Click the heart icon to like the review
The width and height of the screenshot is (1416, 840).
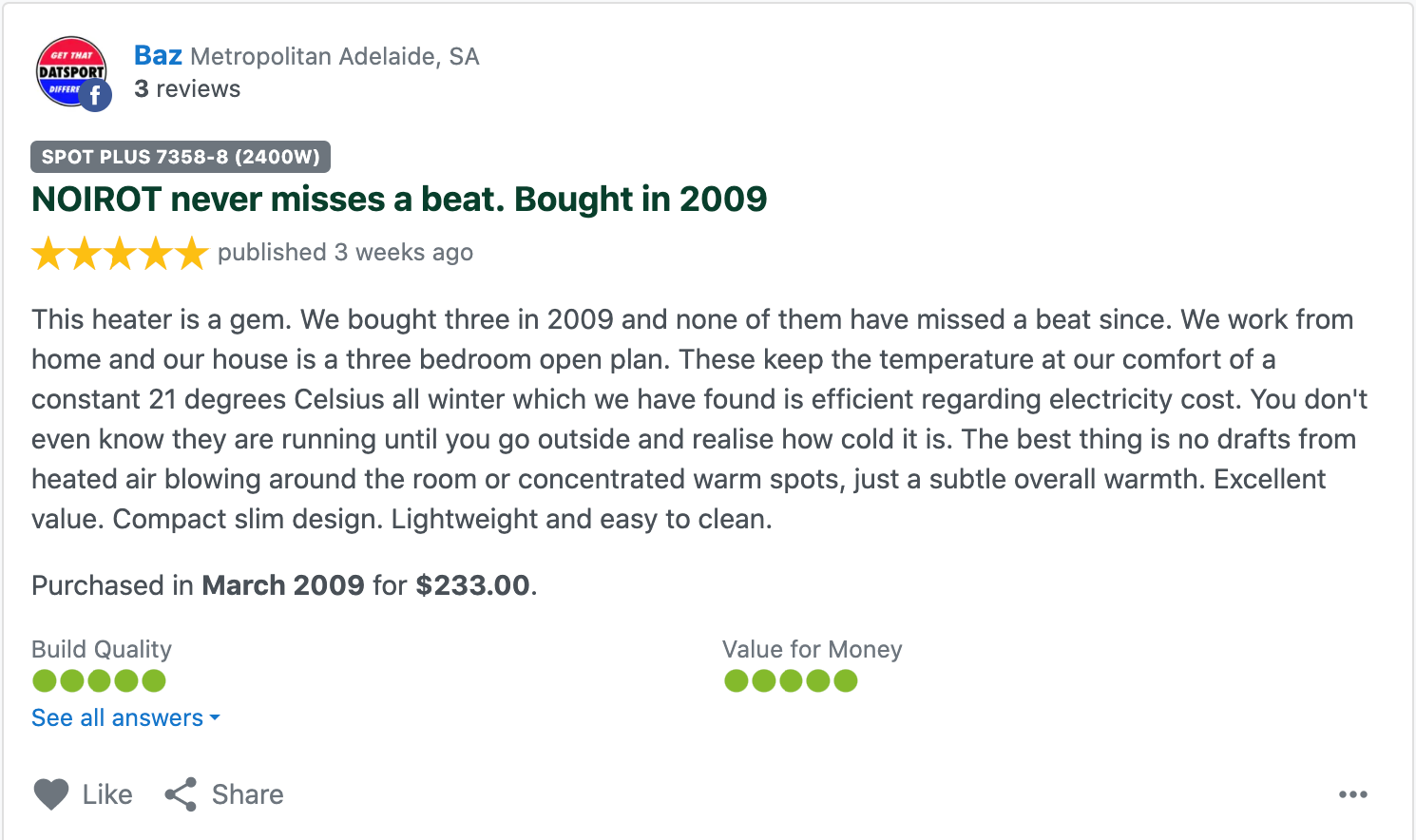point(51,794)
